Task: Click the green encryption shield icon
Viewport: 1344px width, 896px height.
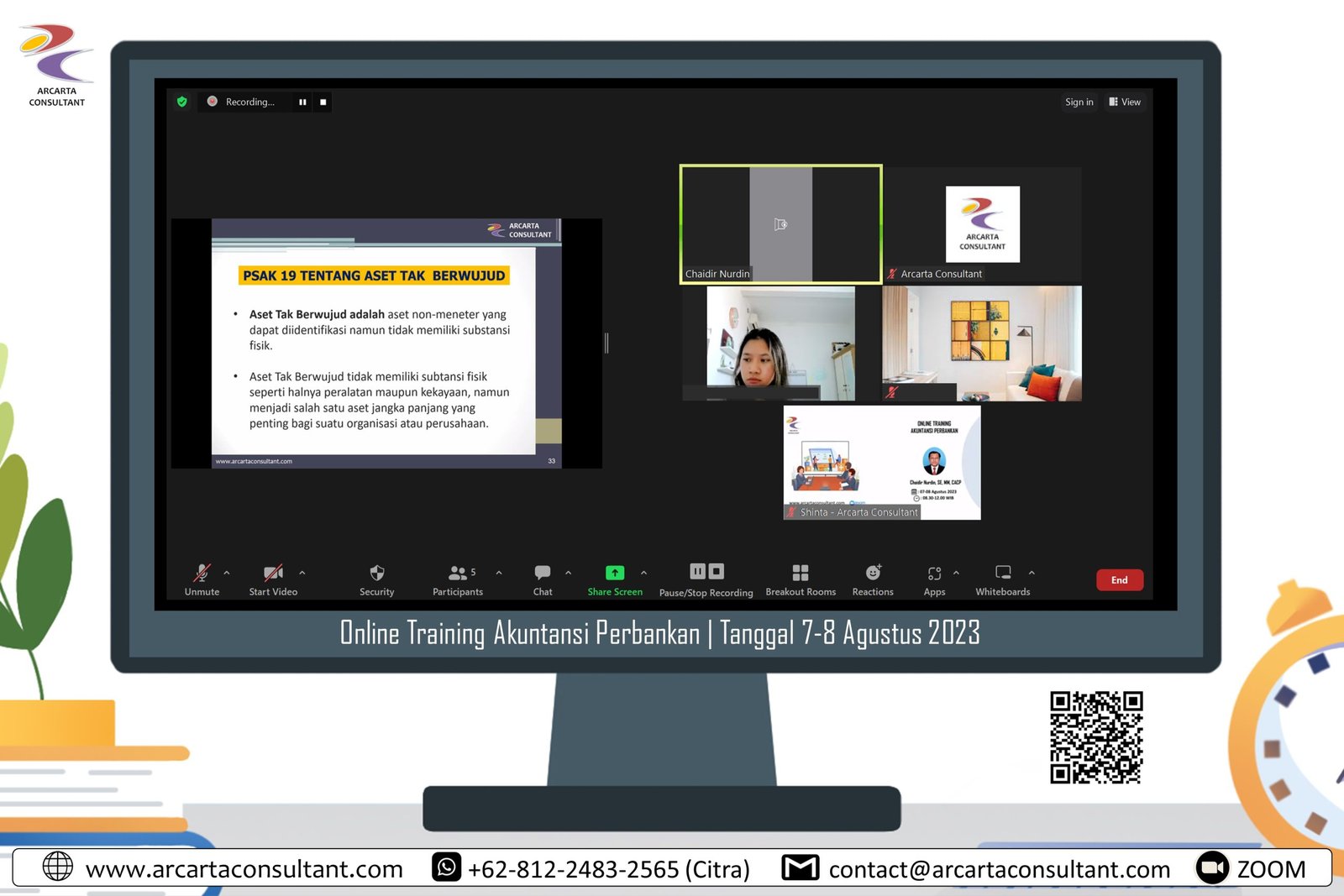Action: tap(182, 102)
